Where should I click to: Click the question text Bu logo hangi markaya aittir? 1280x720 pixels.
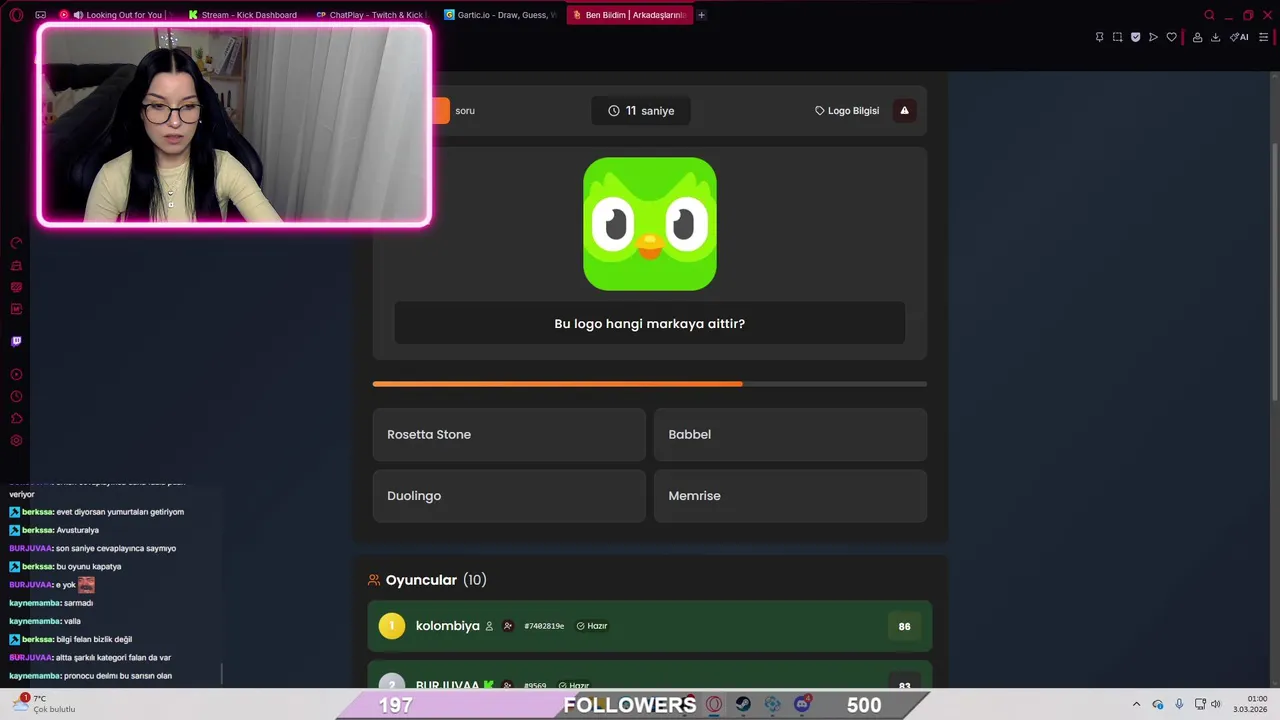coord(650,324)
